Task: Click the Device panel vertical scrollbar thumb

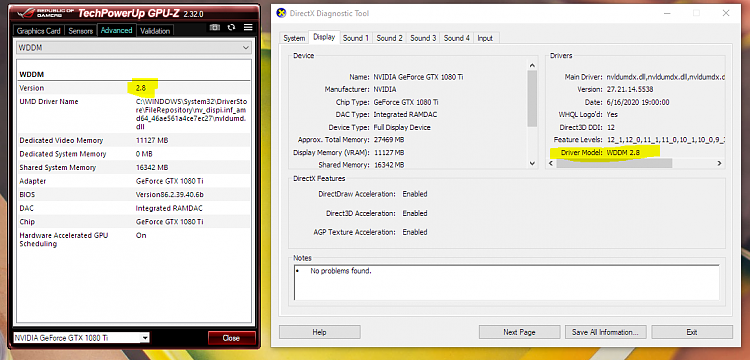Action: 532,98
